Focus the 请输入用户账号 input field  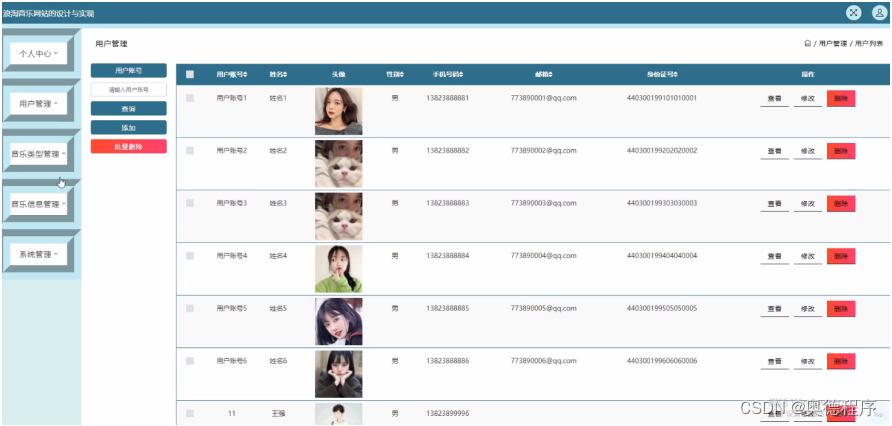click(x=129, y=89)
